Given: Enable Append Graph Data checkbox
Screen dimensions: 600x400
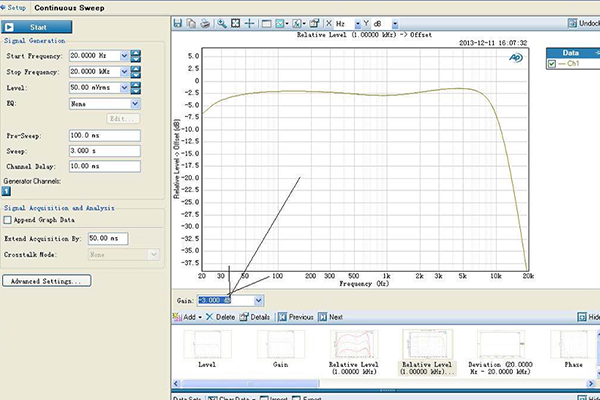Looking at the screenshot, I should tap(8, 219).
